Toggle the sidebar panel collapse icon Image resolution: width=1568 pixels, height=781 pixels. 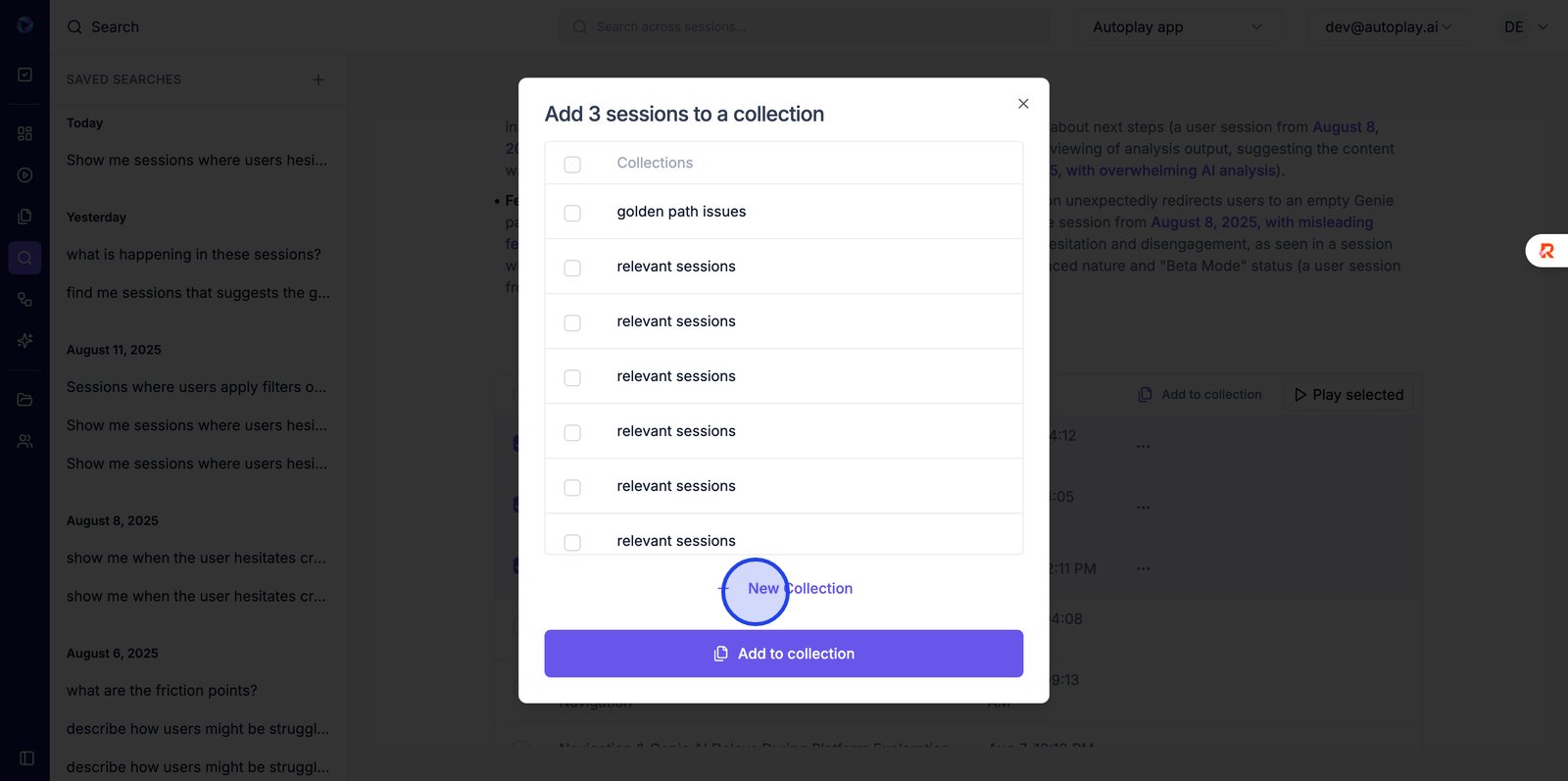point(26,758)
